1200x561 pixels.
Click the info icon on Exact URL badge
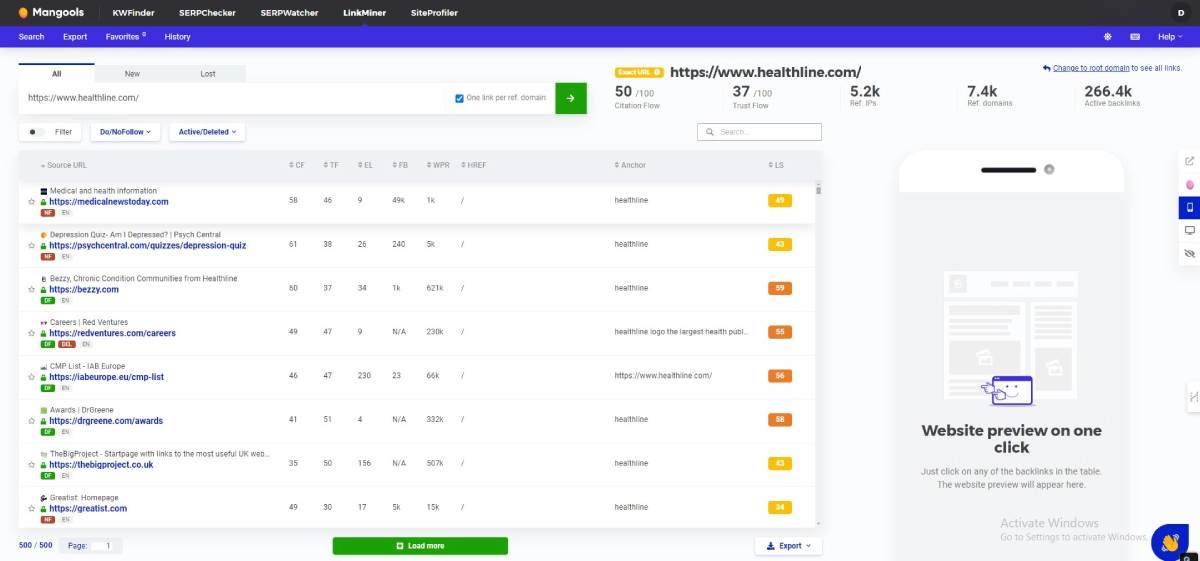point(658,72)
